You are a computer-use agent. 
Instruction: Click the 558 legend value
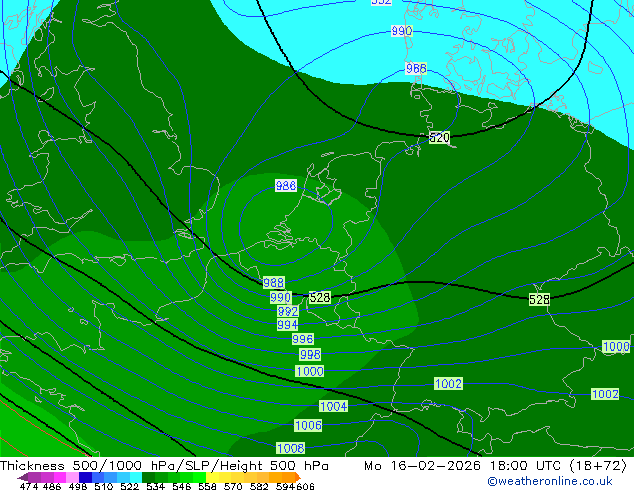[207, 486]
